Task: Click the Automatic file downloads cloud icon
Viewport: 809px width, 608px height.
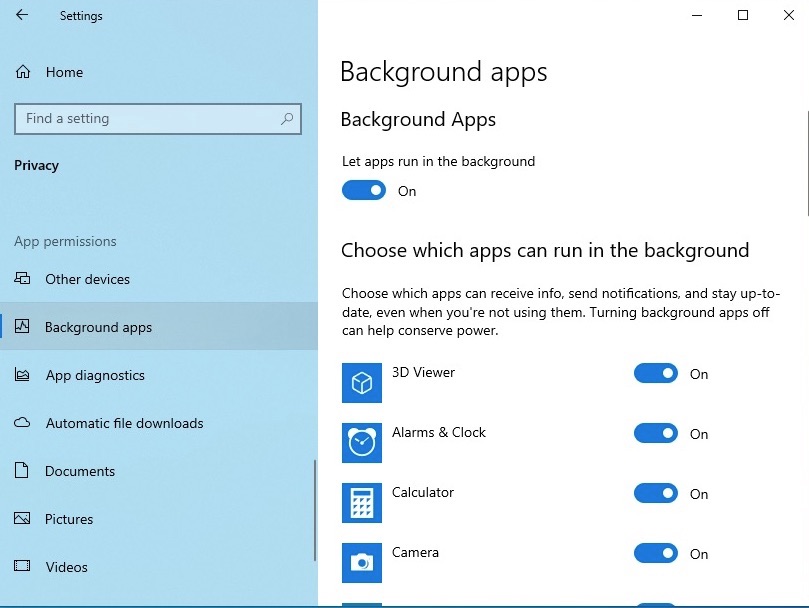Action: click(22, 423)
